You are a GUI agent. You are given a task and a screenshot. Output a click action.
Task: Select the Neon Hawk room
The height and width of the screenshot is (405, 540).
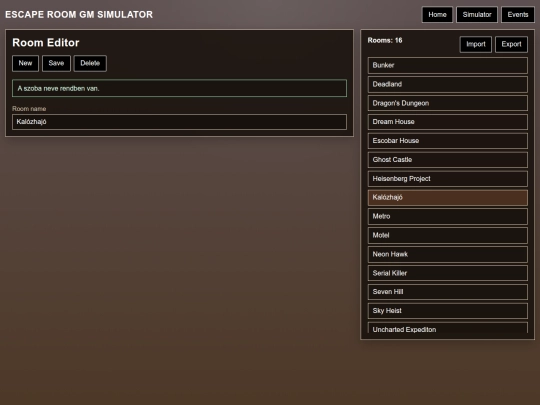448,255
